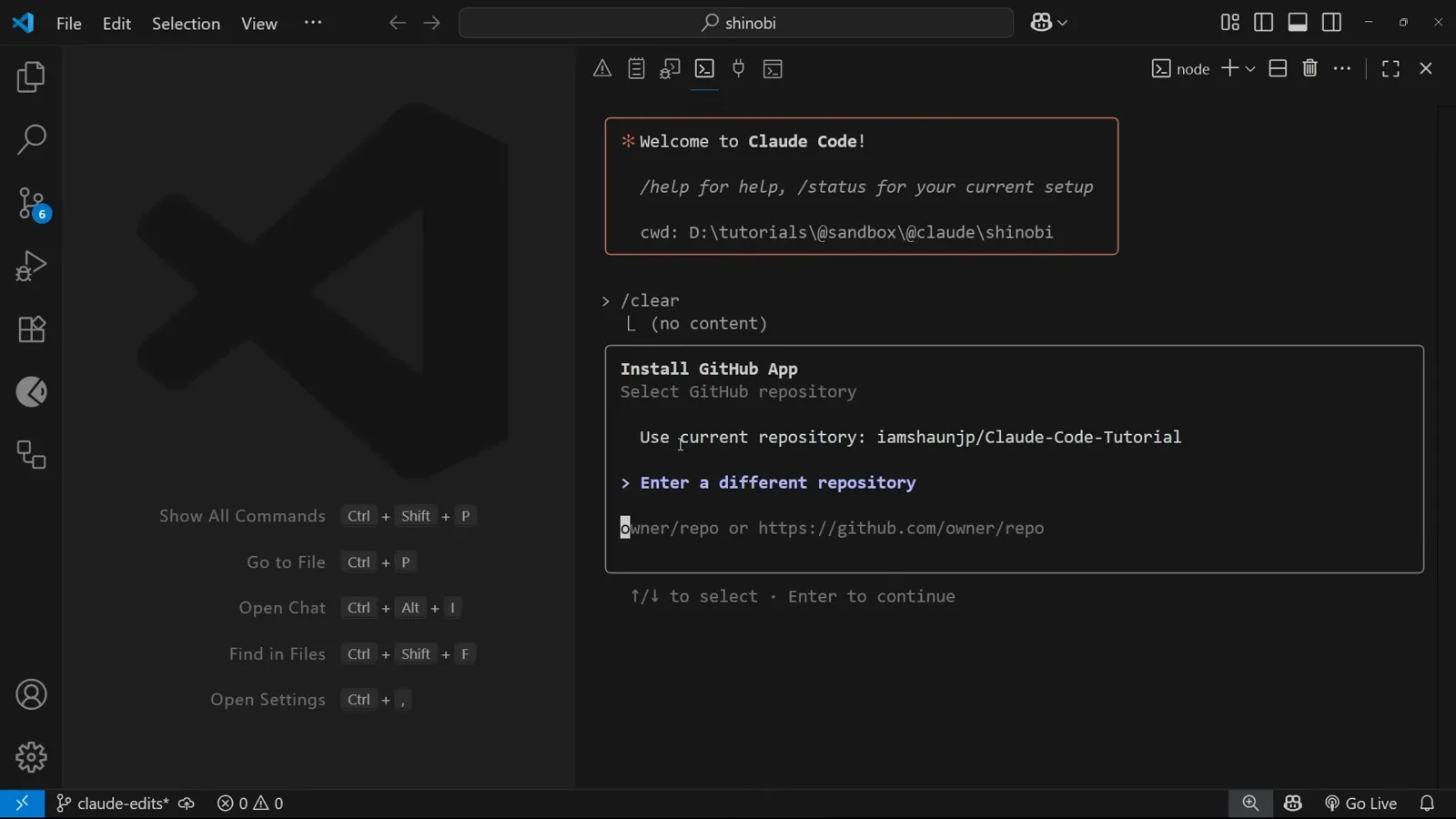Click the Open Chat shortcut hint

click(x=350, y=608)
